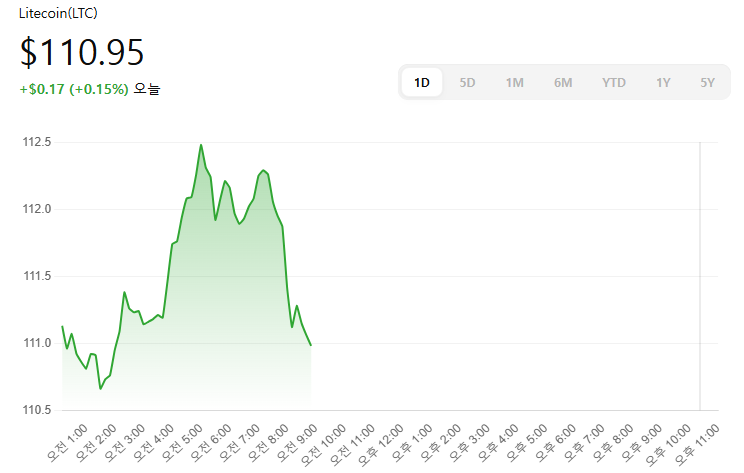The height and width of the screenshot is (473, 744).
Task: Click the $110.95 current price
Action: 82,52
